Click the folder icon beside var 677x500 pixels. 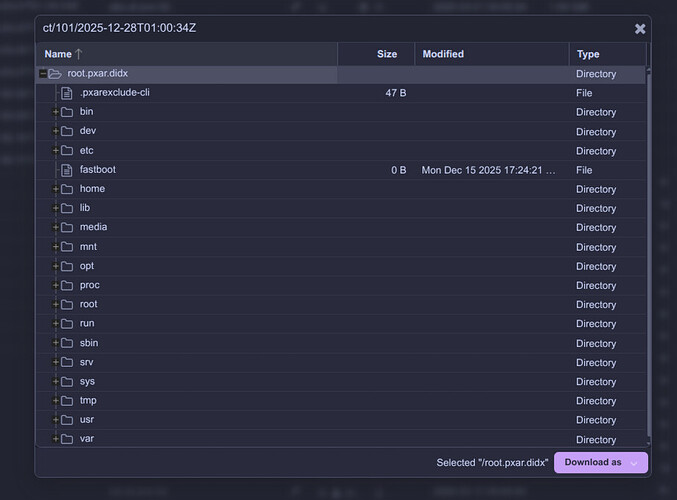67,439
